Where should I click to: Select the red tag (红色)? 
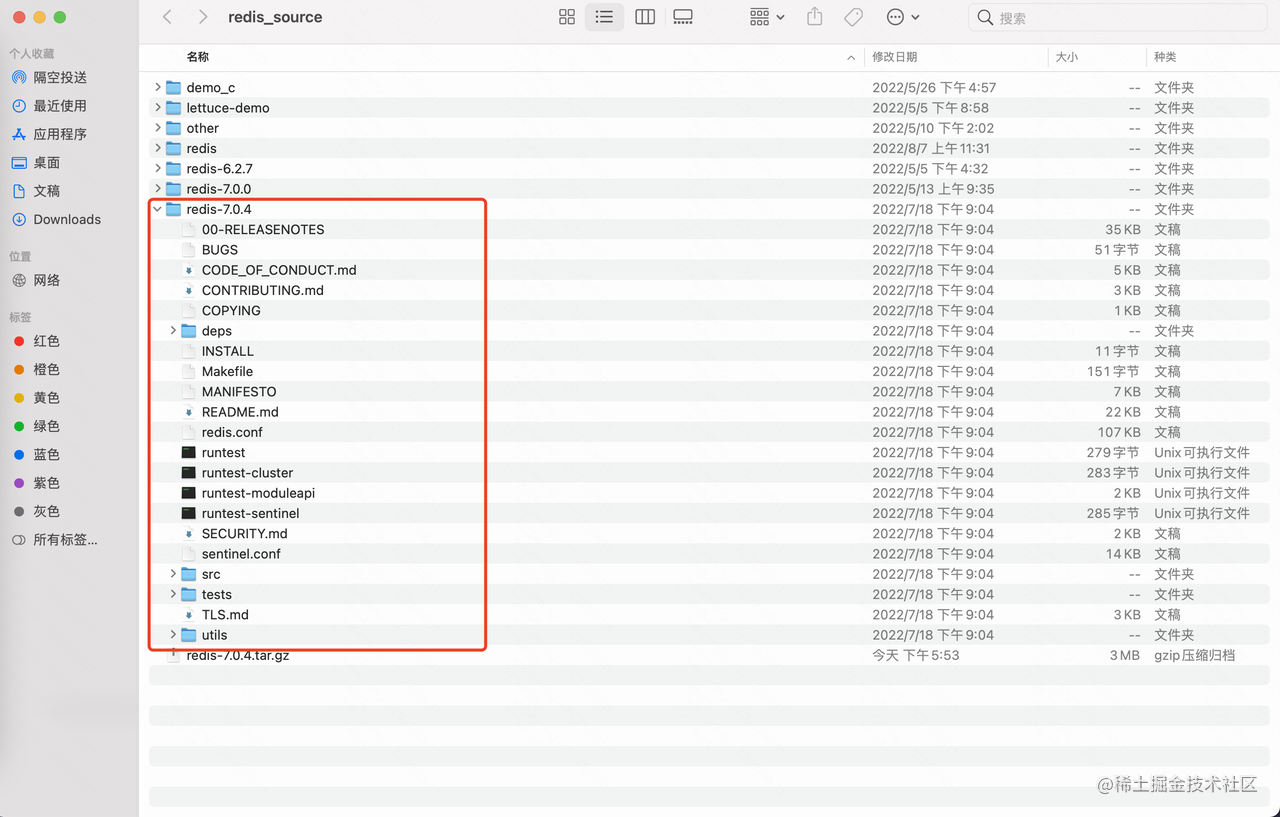[47, 341]
